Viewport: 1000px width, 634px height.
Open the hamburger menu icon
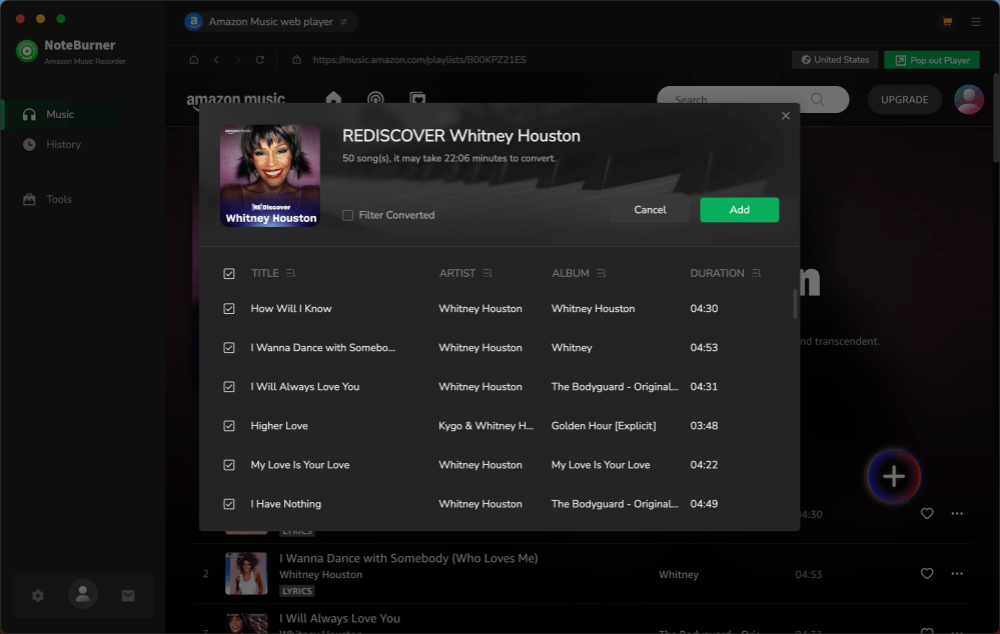click(976, 22)
